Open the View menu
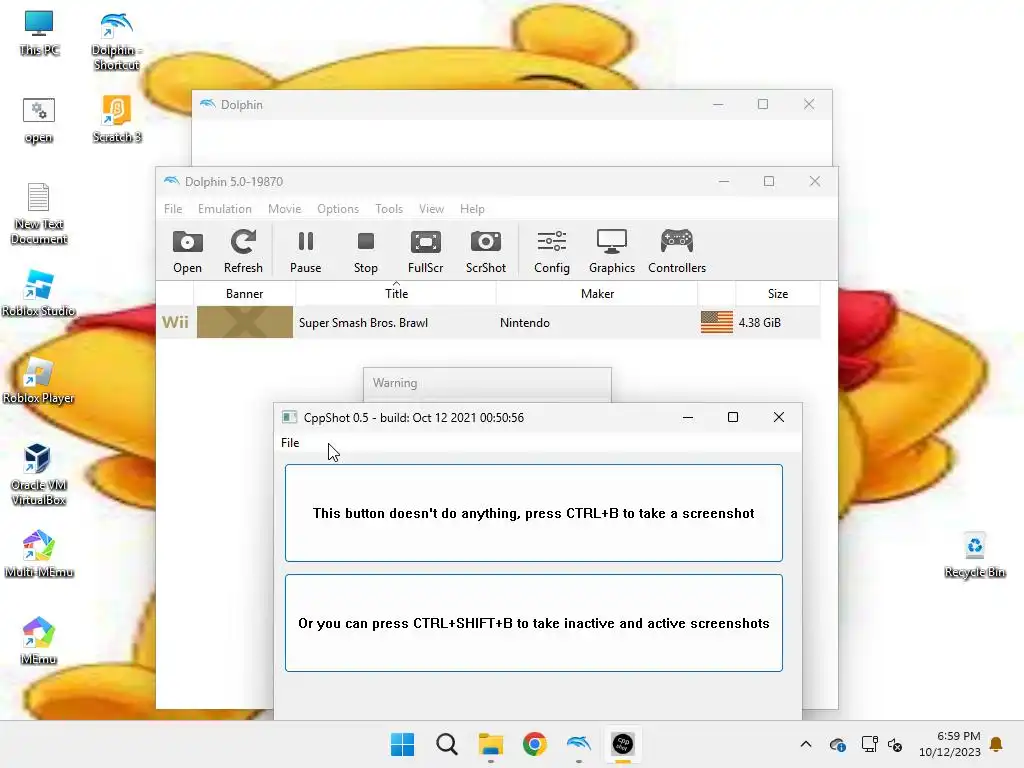This screenshot has width=1024, height=768. pyautogui.click(x=431, y=209)
